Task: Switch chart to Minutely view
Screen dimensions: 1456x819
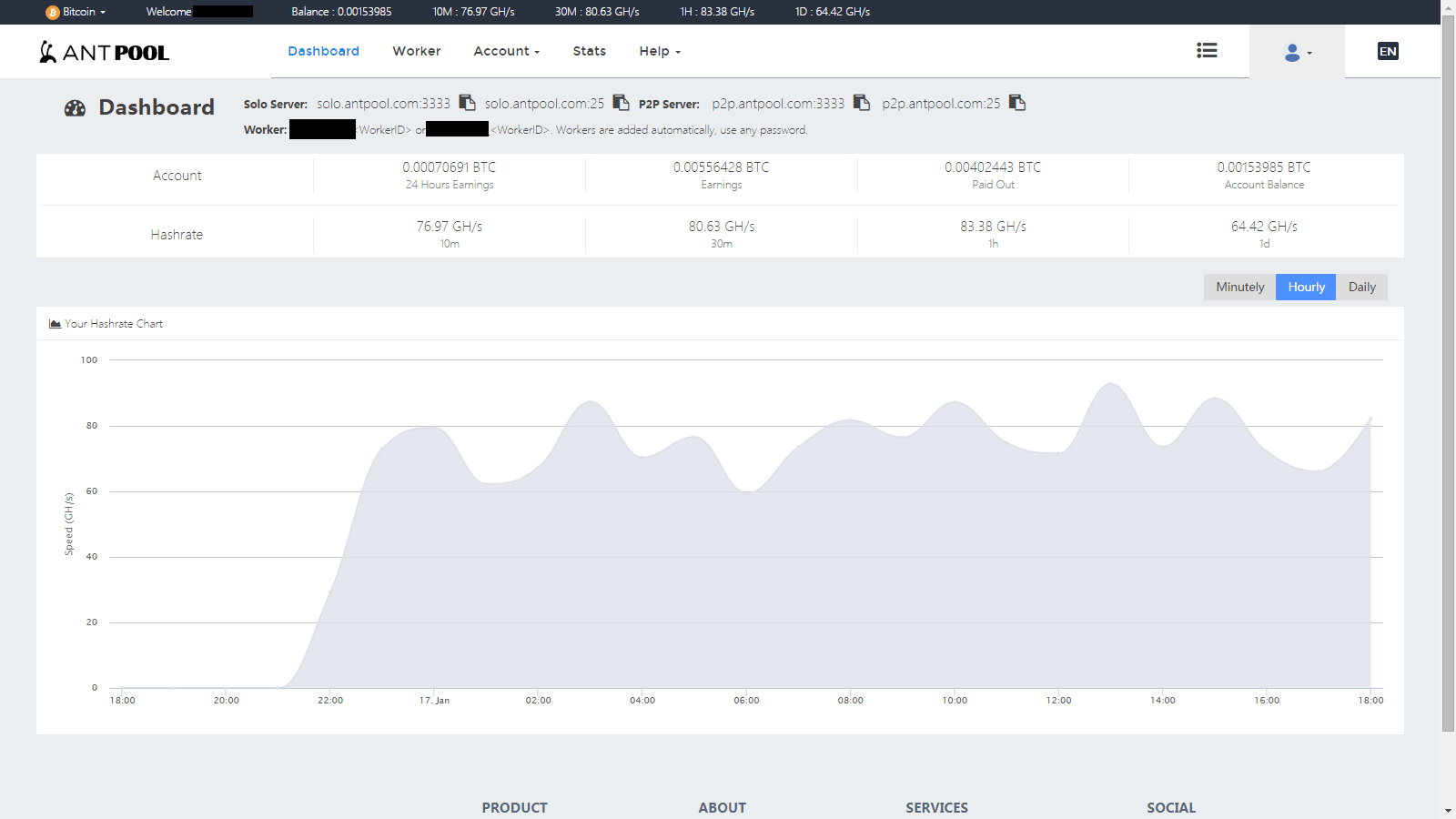Action: tap(1239, 287)
